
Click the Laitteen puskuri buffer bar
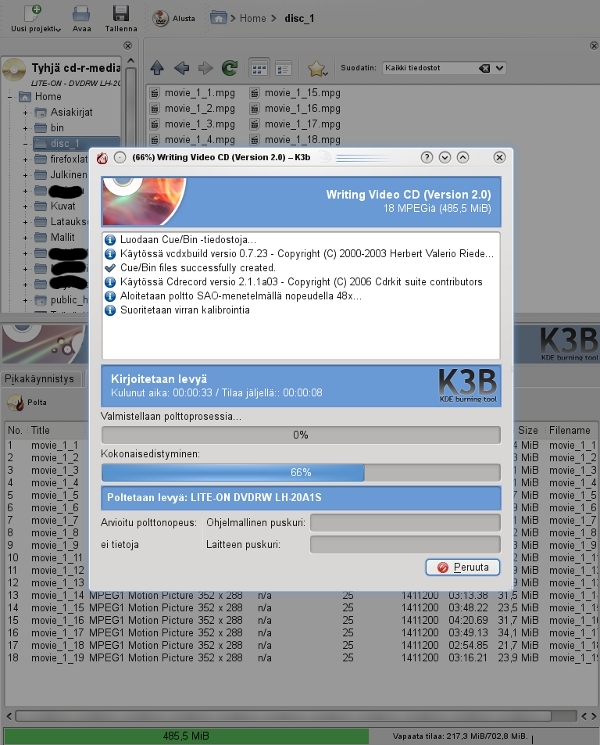click(405, 544)
